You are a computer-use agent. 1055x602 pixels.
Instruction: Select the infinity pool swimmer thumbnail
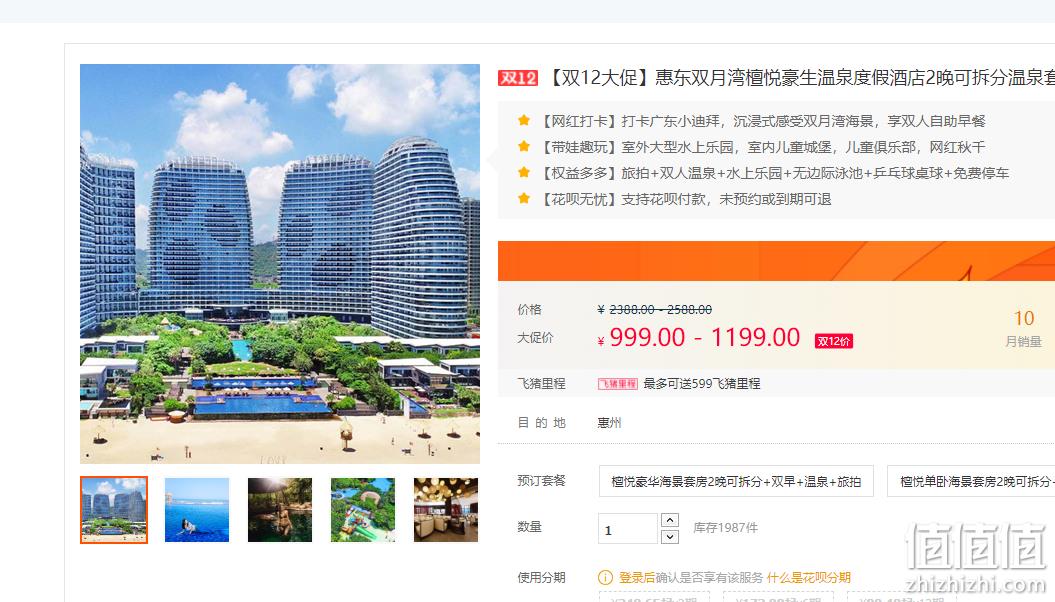pos(197,510)
